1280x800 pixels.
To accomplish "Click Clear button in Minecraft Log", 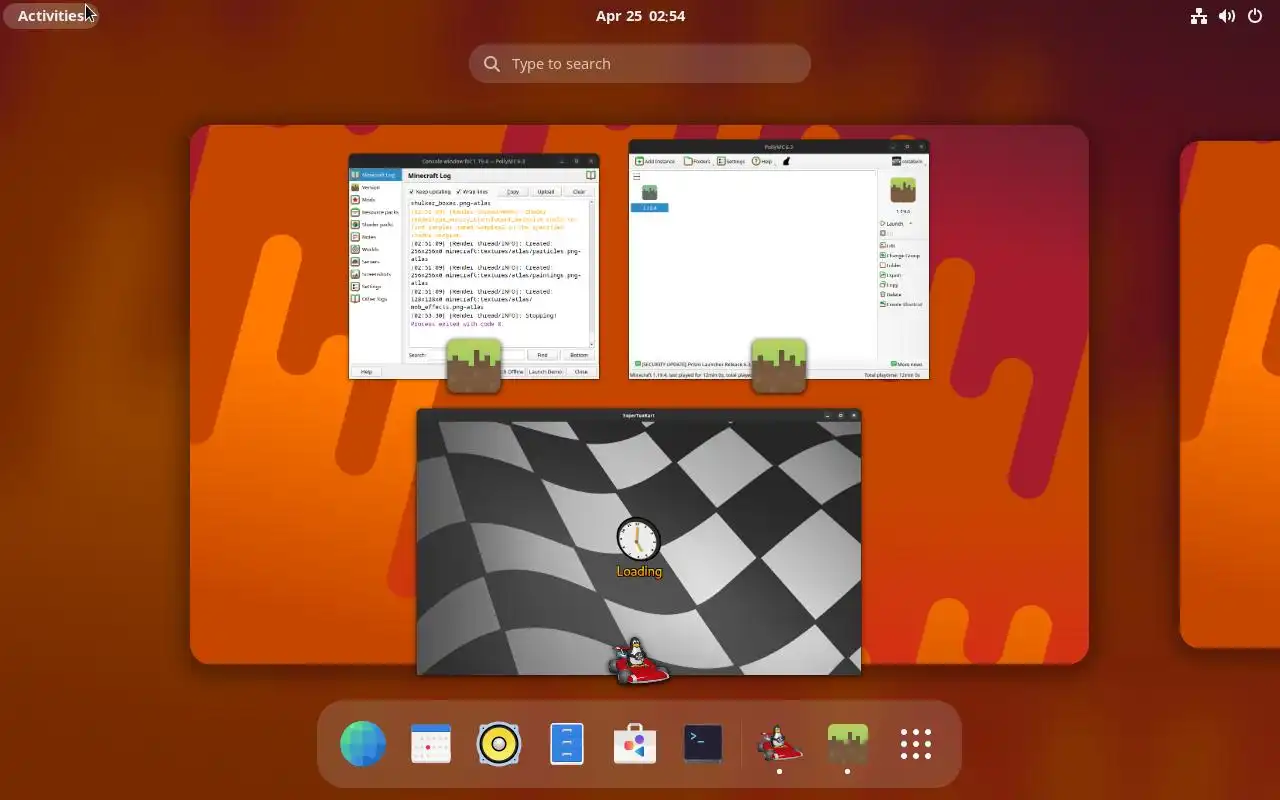I will point(579,191).
